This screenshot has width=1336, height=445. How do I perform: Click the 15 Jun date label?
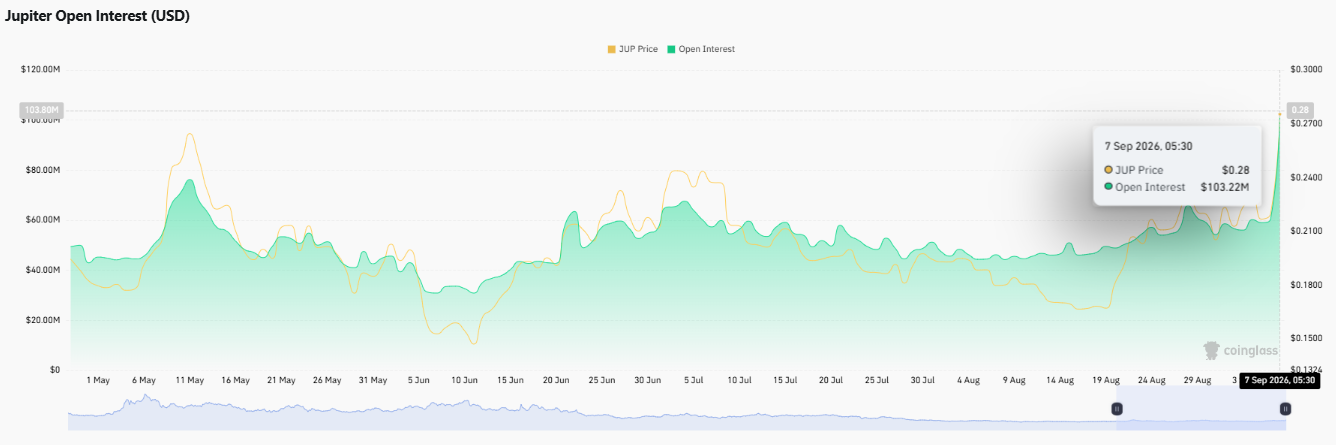(x=510, y=380)
